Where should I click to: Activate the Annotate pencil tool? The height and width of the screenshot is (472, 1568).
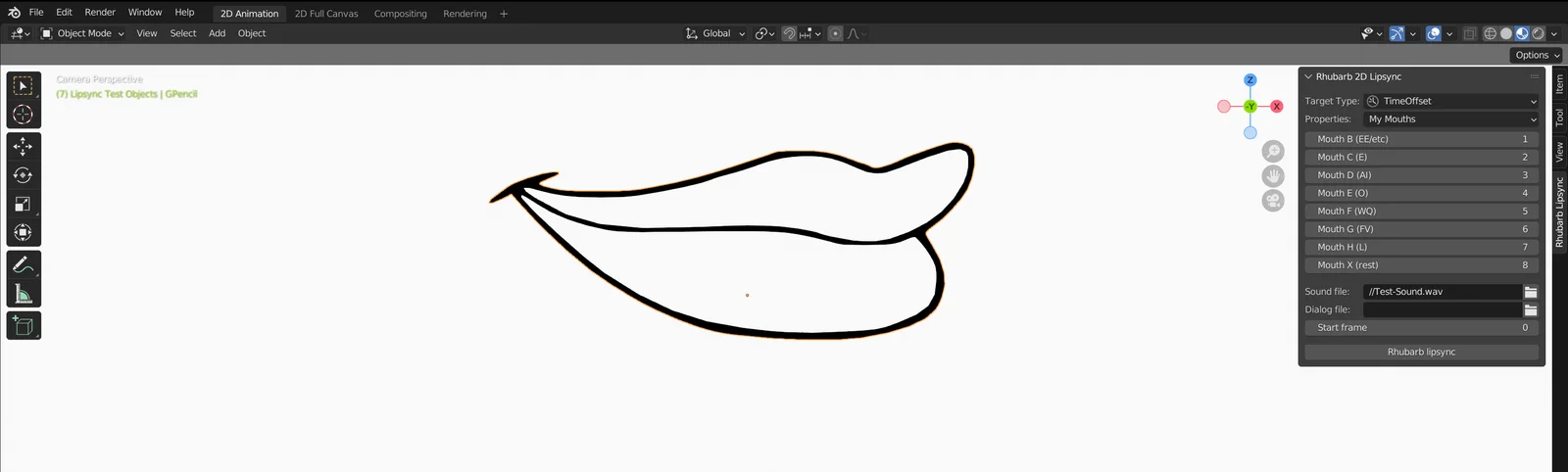click(x=24, y=264)
